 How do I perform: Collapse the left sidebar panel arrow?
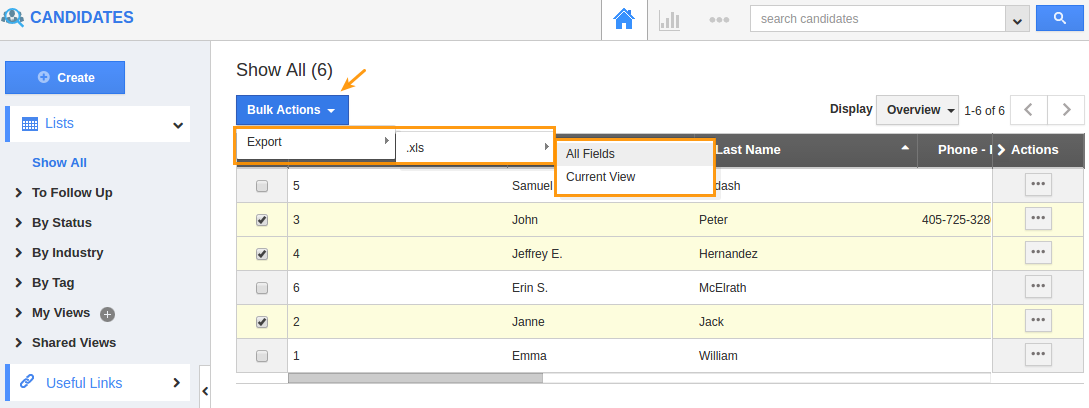pos(204,390)
